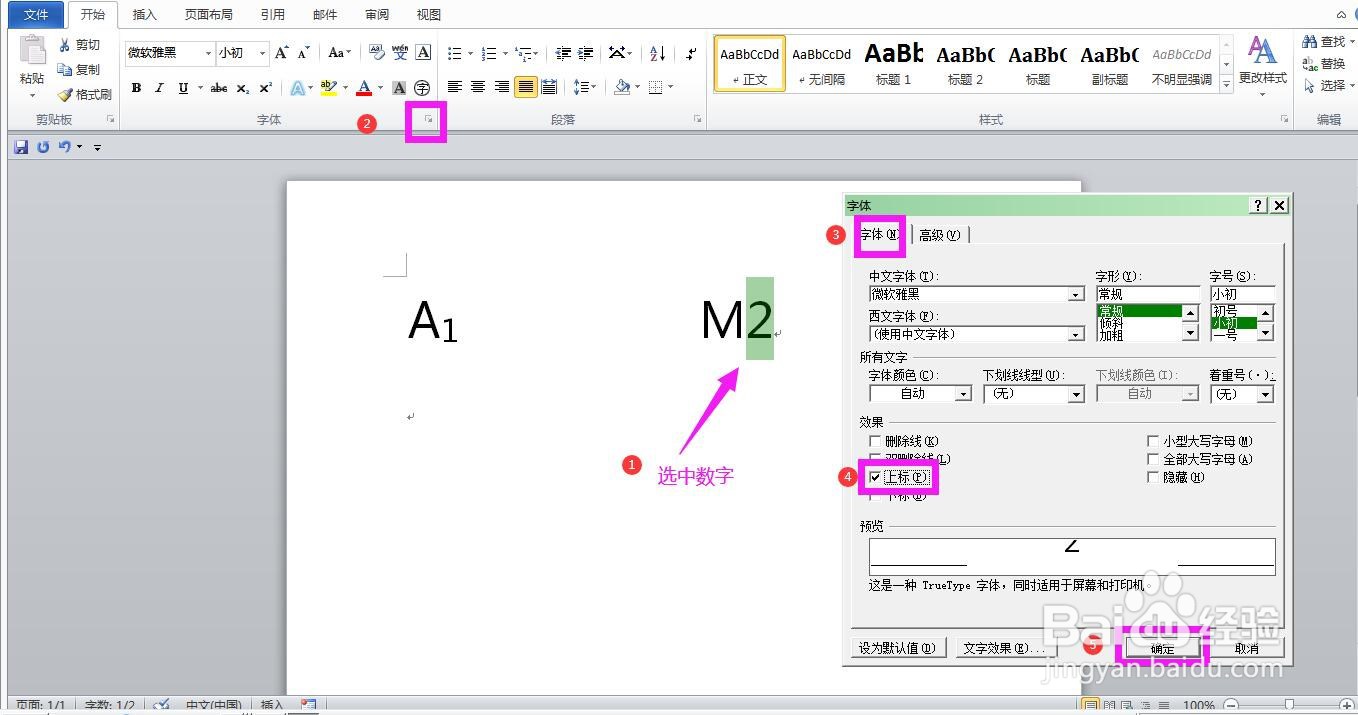Click the Save icon in quick access toolbar
The height and width of the screenshot is (715, 1358).
point(21,147)
